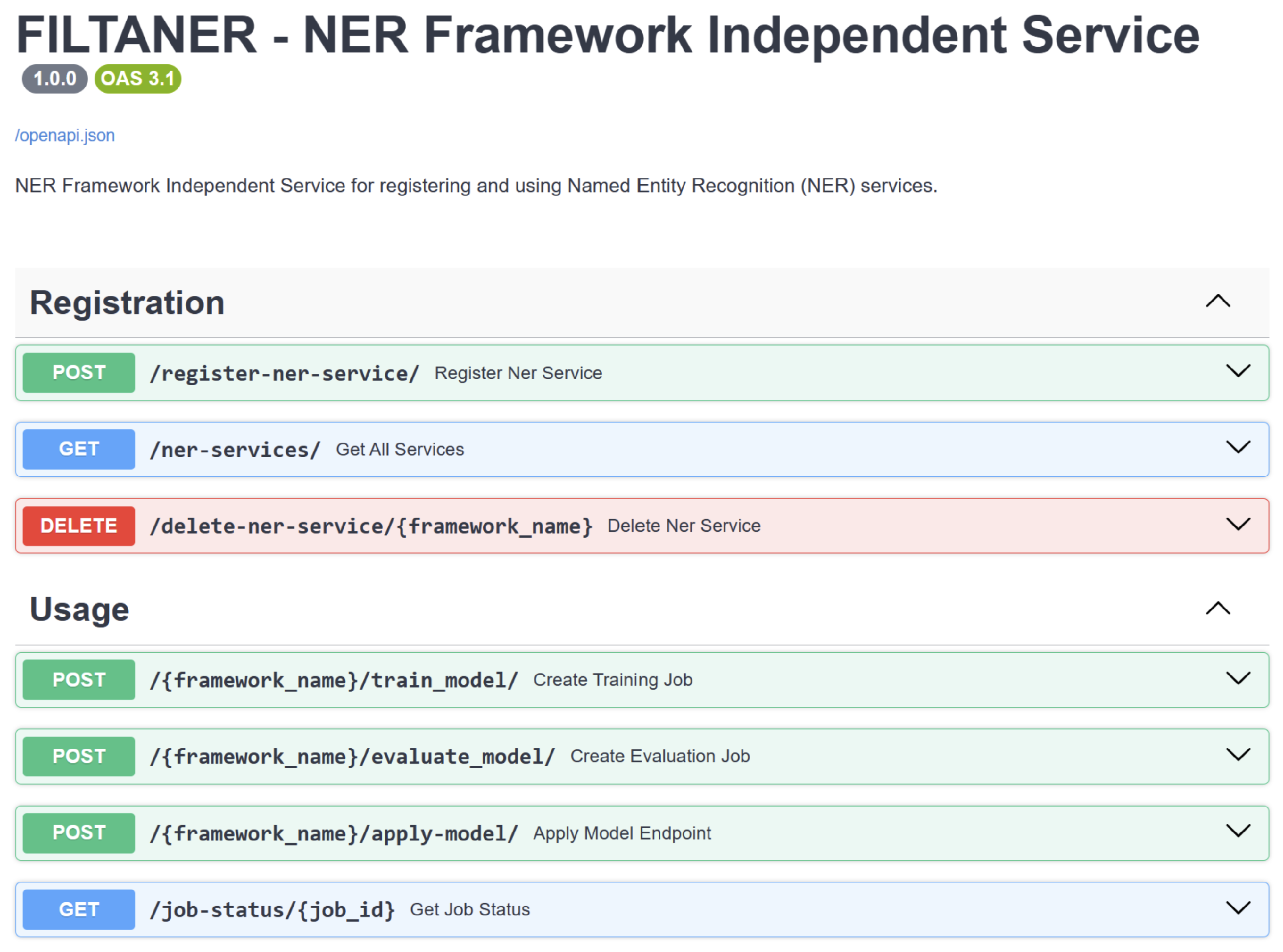The image size is (1283, 952).
Task: Click the NER service description paragraph
Action: [476, 186]
